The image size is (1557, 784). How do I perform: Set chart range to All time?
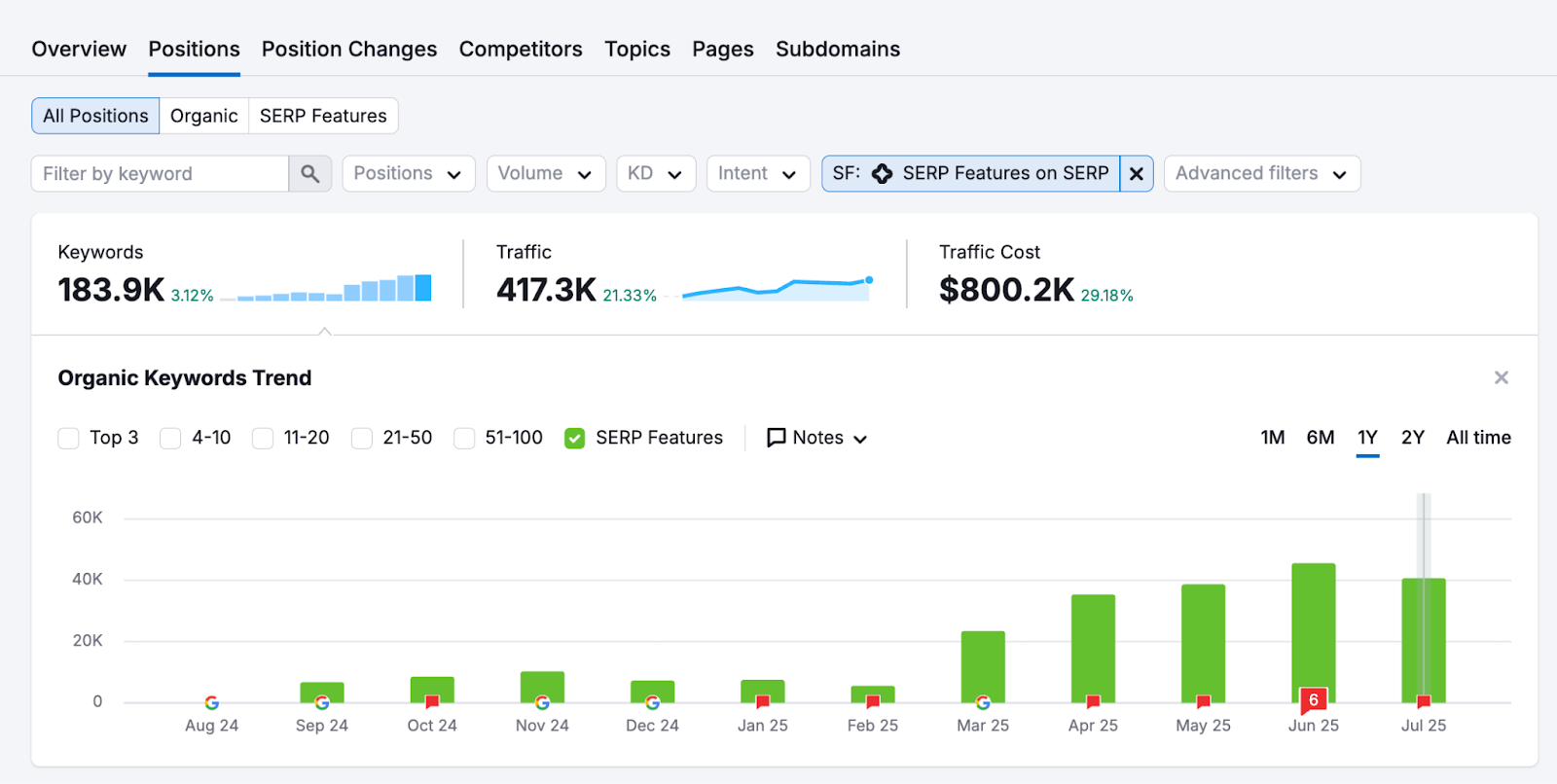point(1477,438)
